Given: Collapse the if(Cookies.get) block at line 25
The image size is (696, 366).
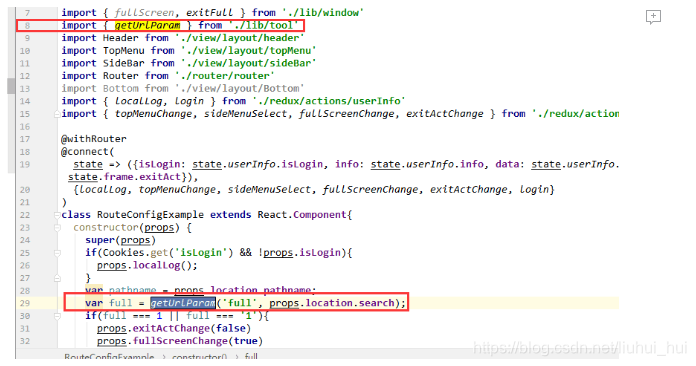Looking at the screenshot, I should coord(57,253).
